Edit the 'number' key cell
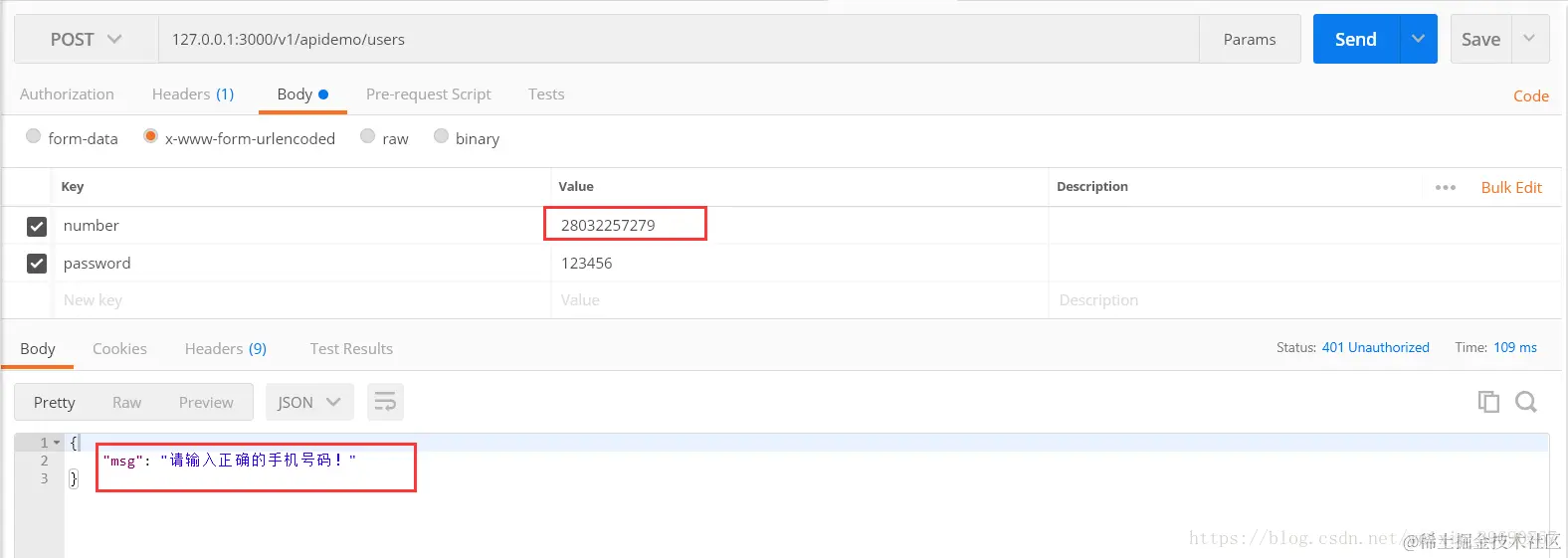The image size is (1568, 558). click(300, 225)
